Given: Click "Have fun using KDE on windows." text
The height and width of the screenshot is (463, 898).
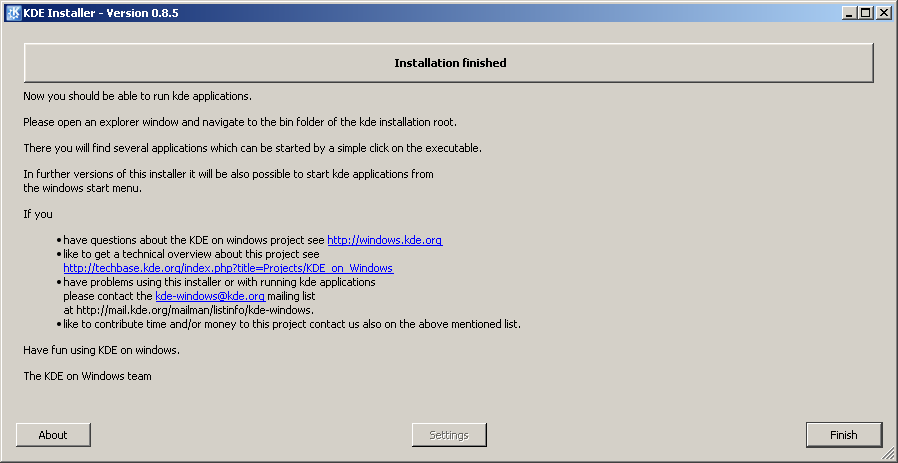Looking at the screenshot, I should pyautogui.click(x=101, y=350).
